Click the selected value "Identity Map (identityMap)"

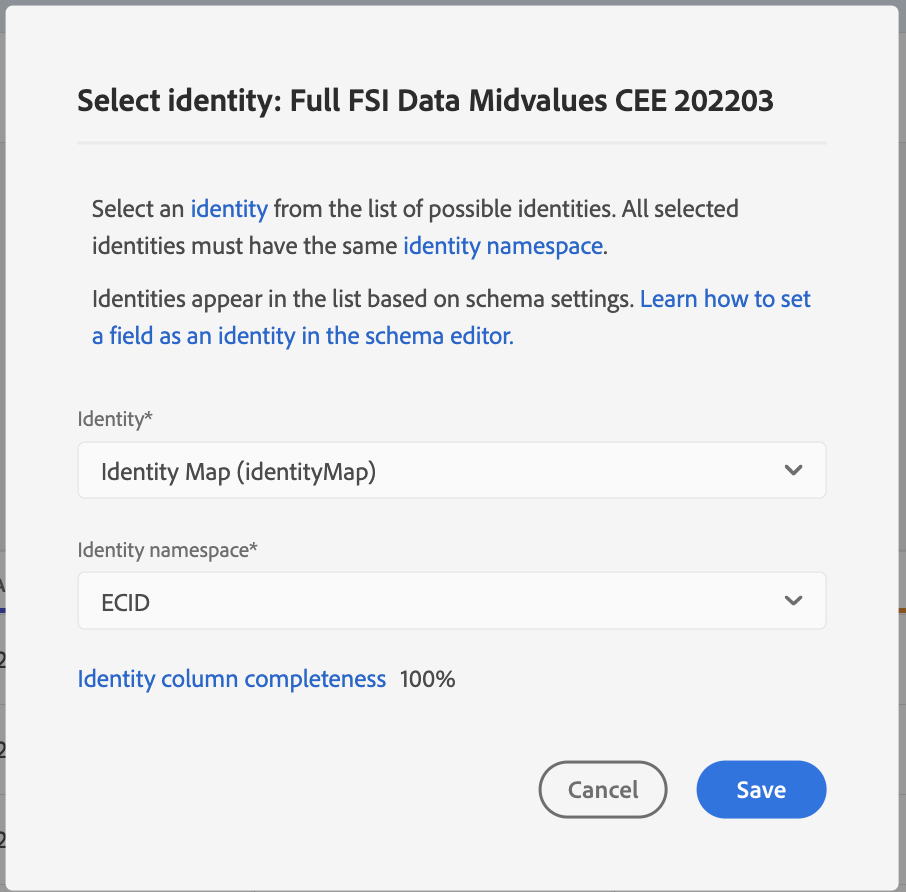pyautogui.click(x=238, y=471)
